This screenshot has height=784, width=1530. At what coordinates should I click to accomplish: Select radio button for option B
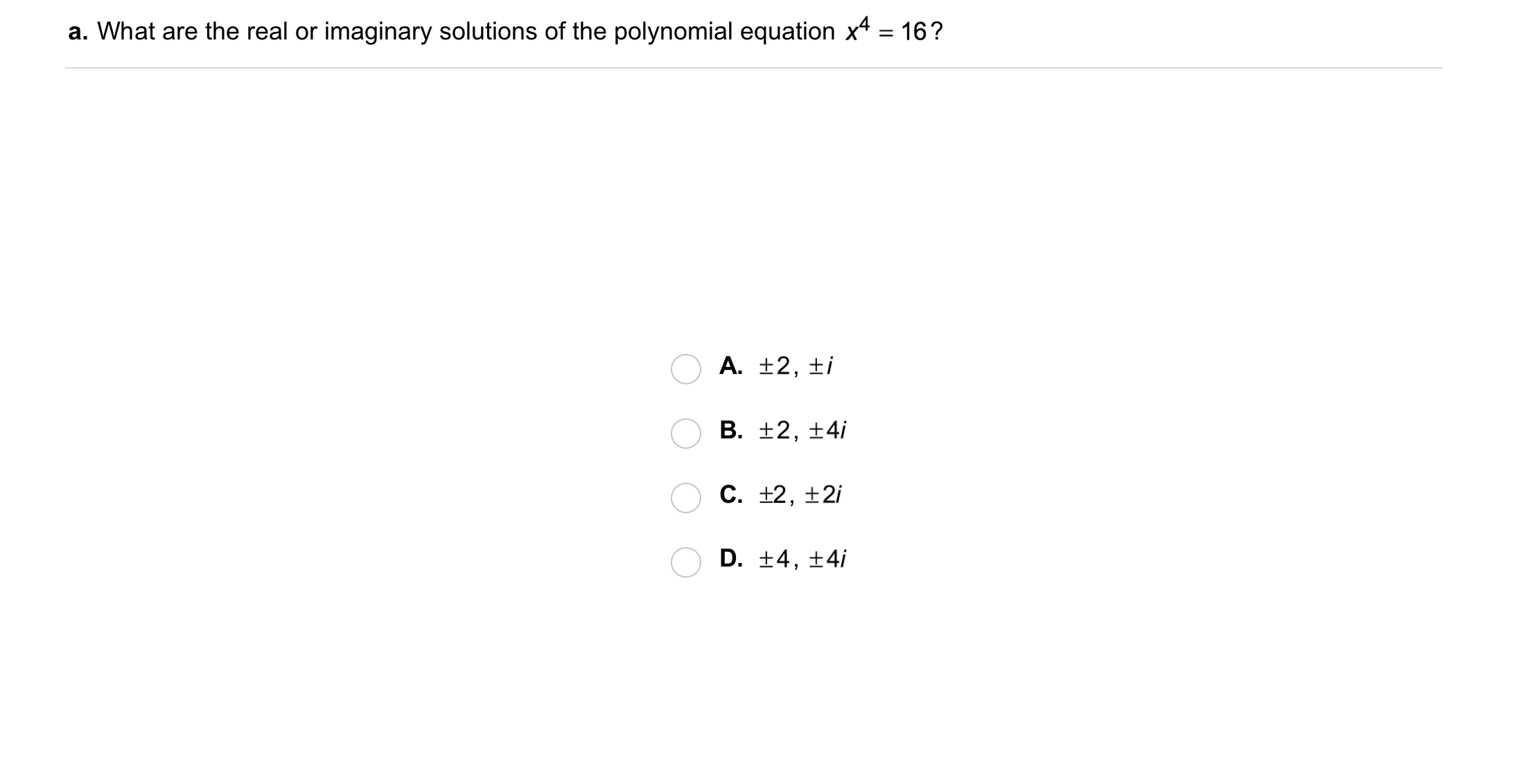685,434
